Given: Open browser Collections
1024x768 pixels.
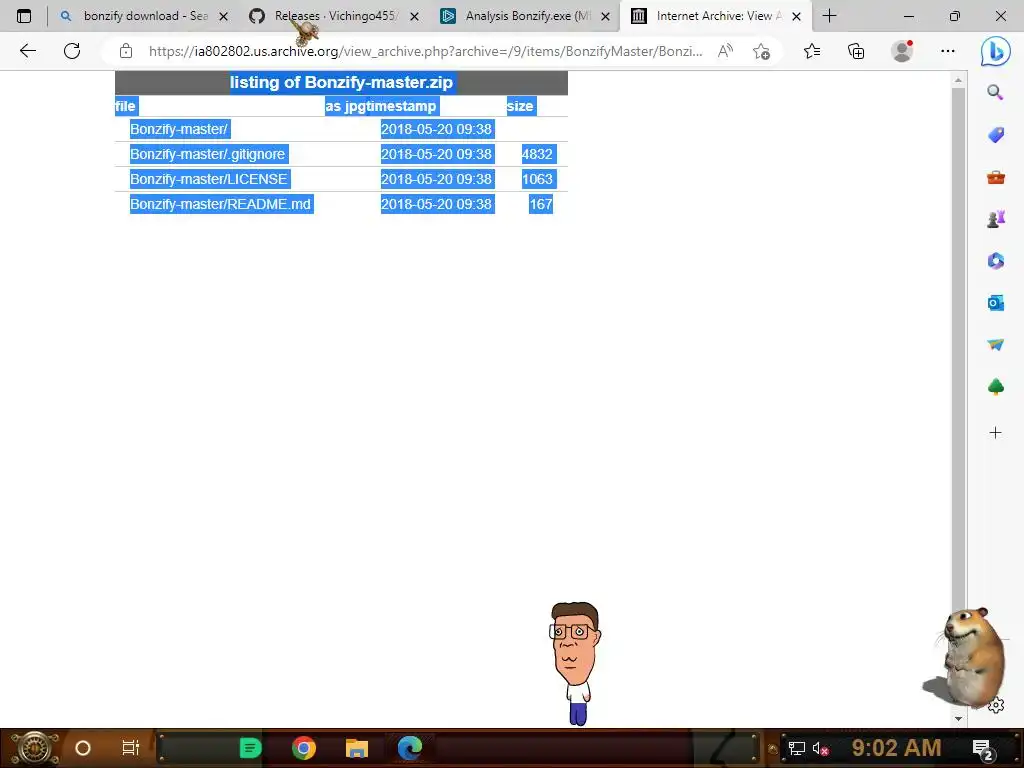Looking at the screenshot, I should point(856,51).
